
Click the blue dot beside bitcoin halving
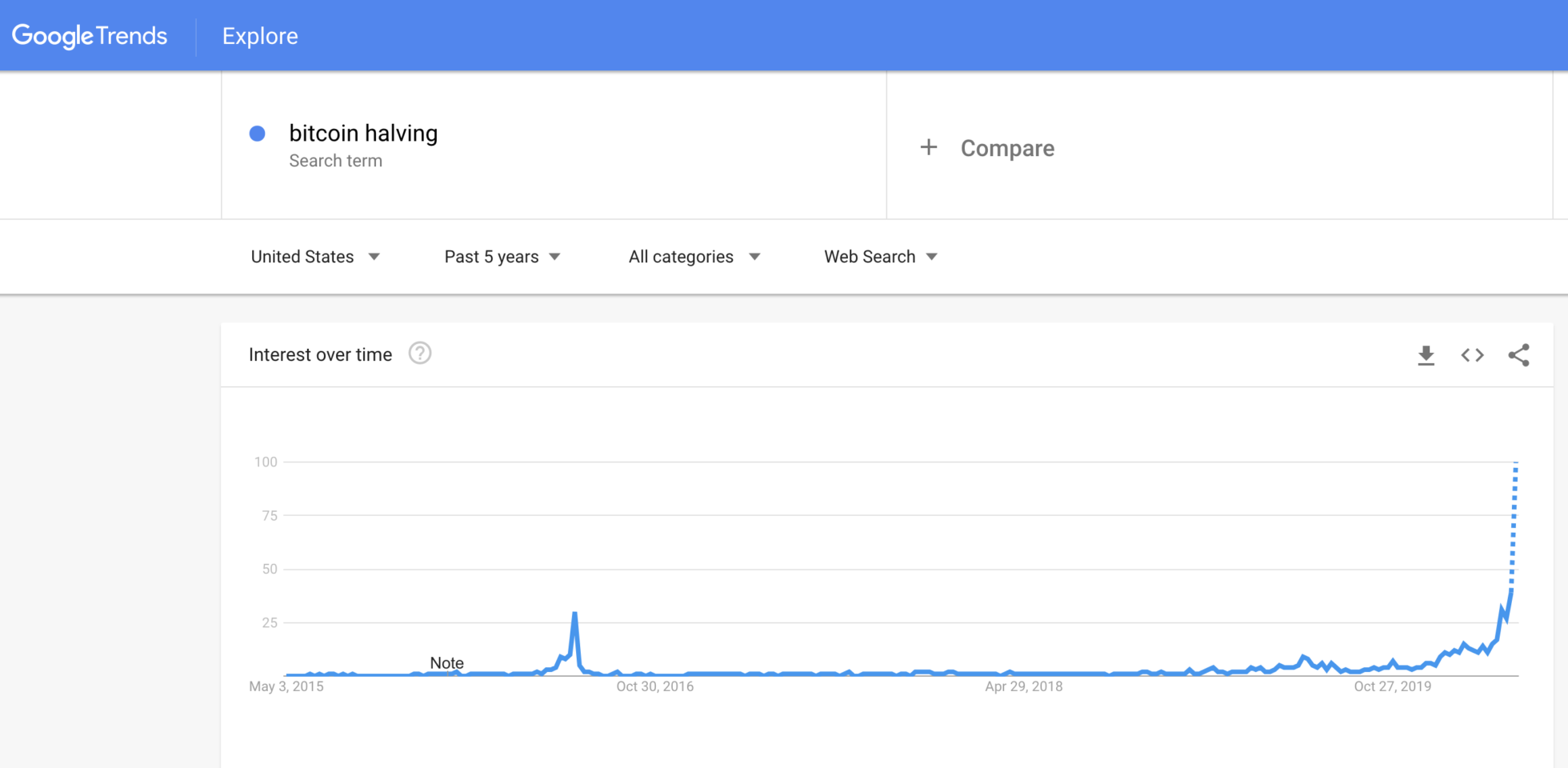pos(258,134)
